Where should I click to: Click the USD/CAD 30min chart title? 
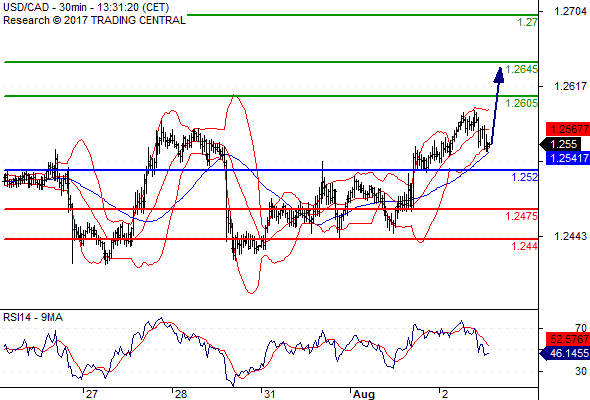(86, 8)
